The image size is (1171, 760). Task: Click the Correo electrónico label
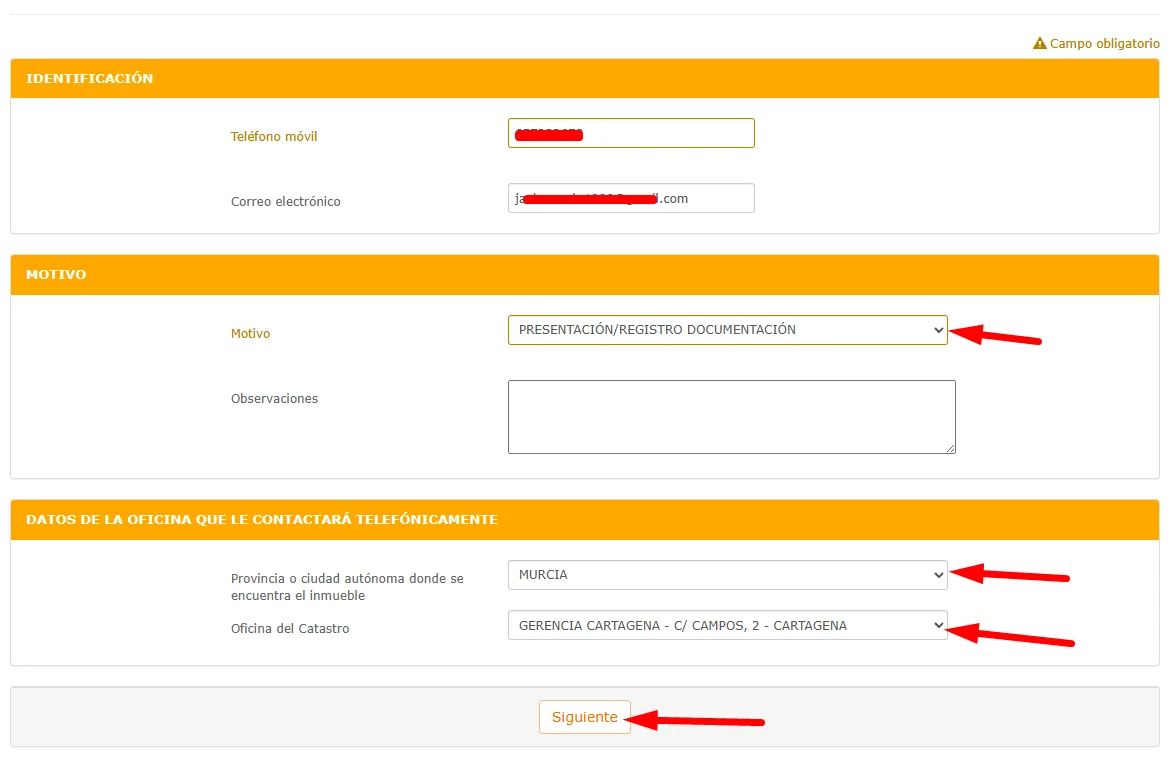pos(285,202)
